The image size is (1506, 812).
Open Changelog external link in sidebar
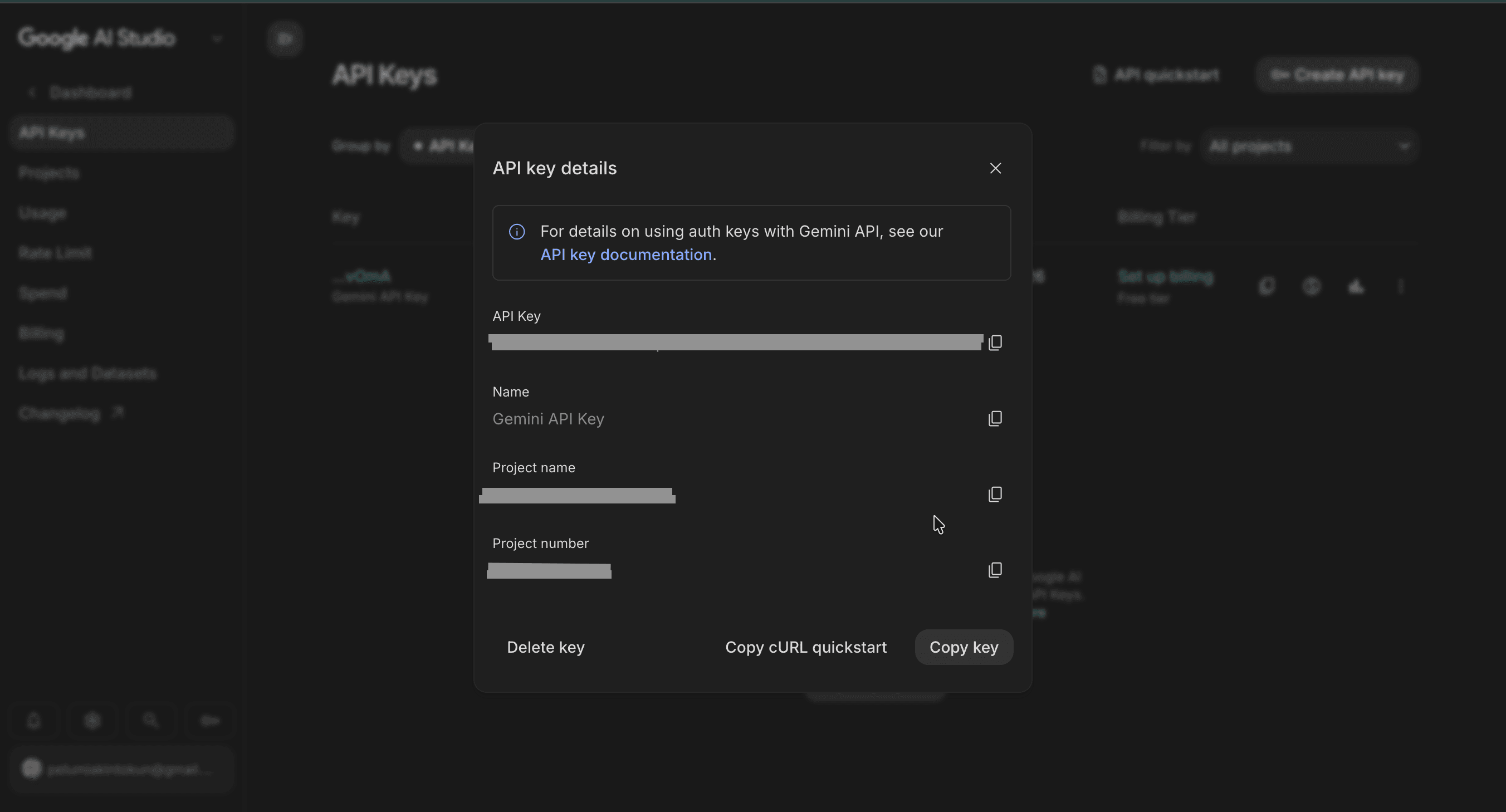pyautogui.click(x=71, y=414)
